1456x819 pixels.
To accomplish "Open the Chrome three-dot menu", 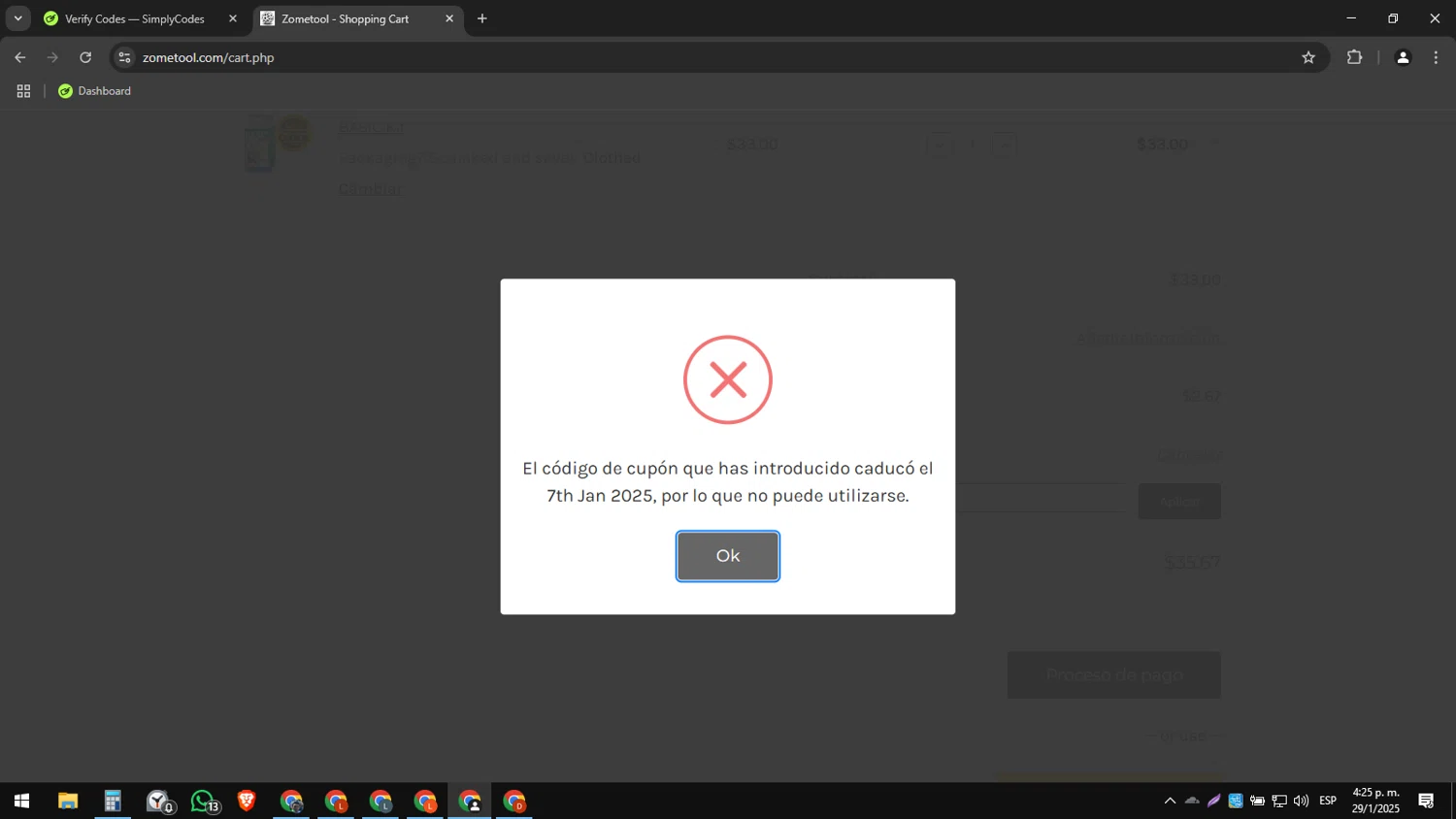I will [1436, 57].
